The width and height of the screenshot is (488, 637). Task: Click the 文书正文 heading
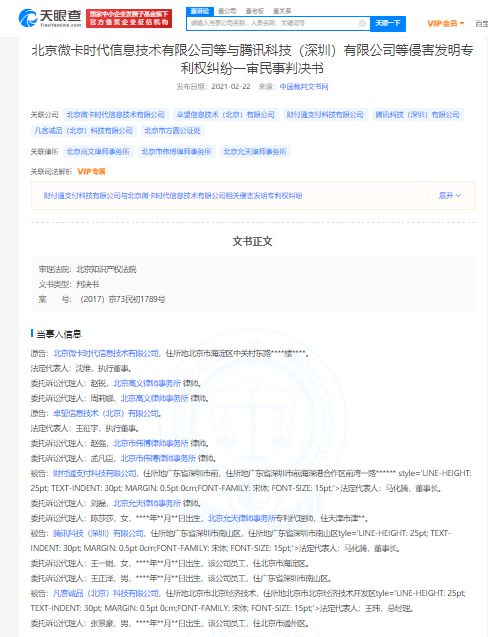click(252, 241)
